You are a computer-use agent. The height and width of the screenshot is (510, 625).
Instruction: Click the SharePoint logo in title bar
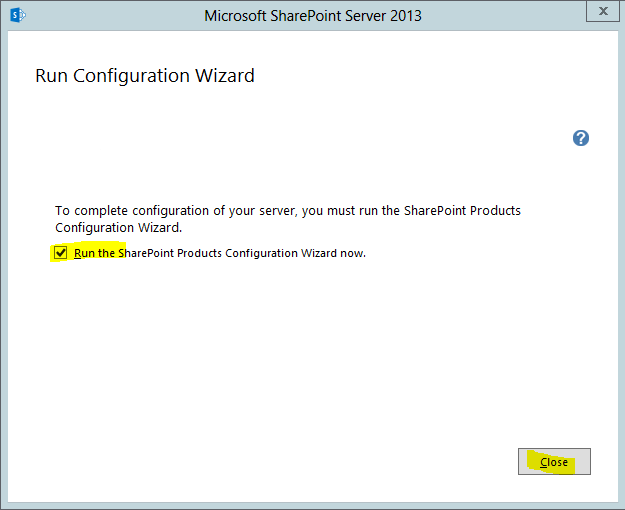point(18,16)
